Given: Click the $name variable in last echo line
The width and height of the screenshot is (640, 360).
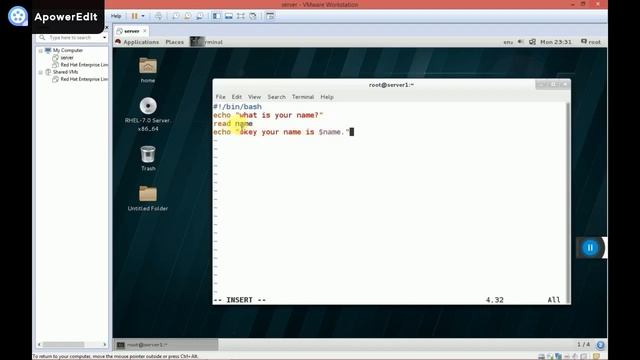Looking at the screenshot, I should pos(331,132).
